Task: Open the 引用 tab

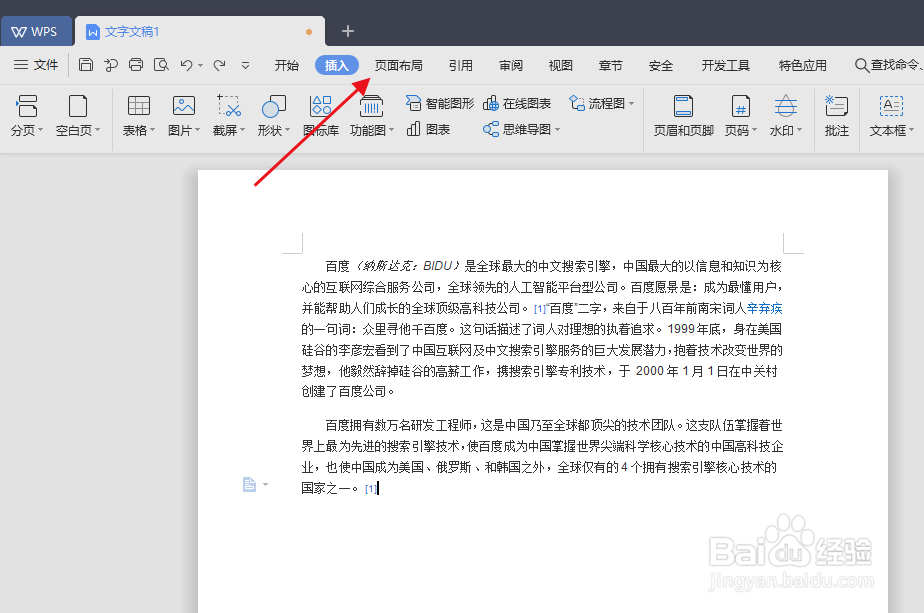Action: click(461, 65)
